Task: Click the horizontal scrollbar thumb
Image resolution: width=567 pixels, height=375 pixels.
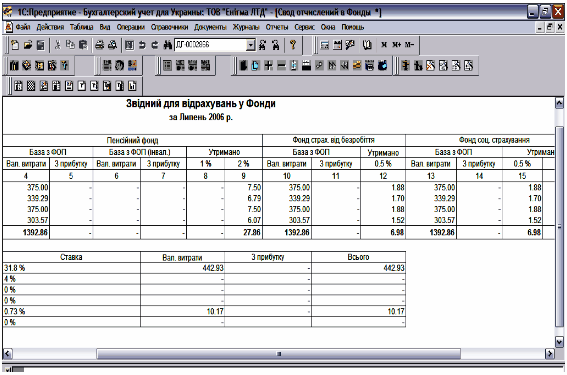Action: 278,353
